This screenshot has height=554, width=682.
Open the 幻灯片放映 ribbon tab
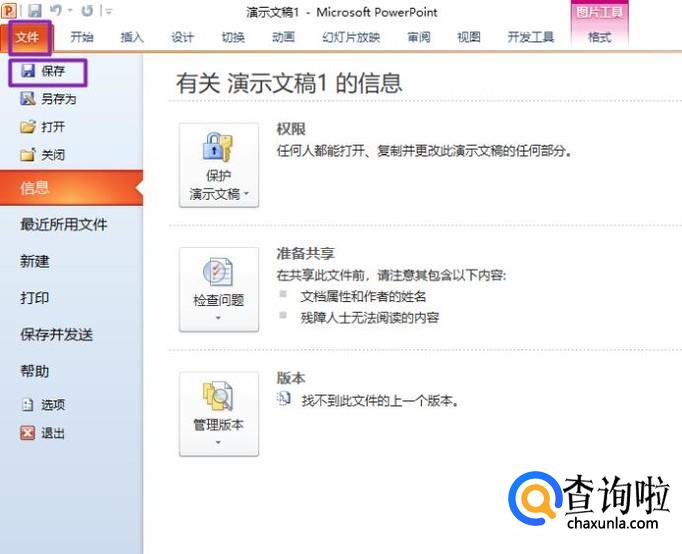coord(351,37)
